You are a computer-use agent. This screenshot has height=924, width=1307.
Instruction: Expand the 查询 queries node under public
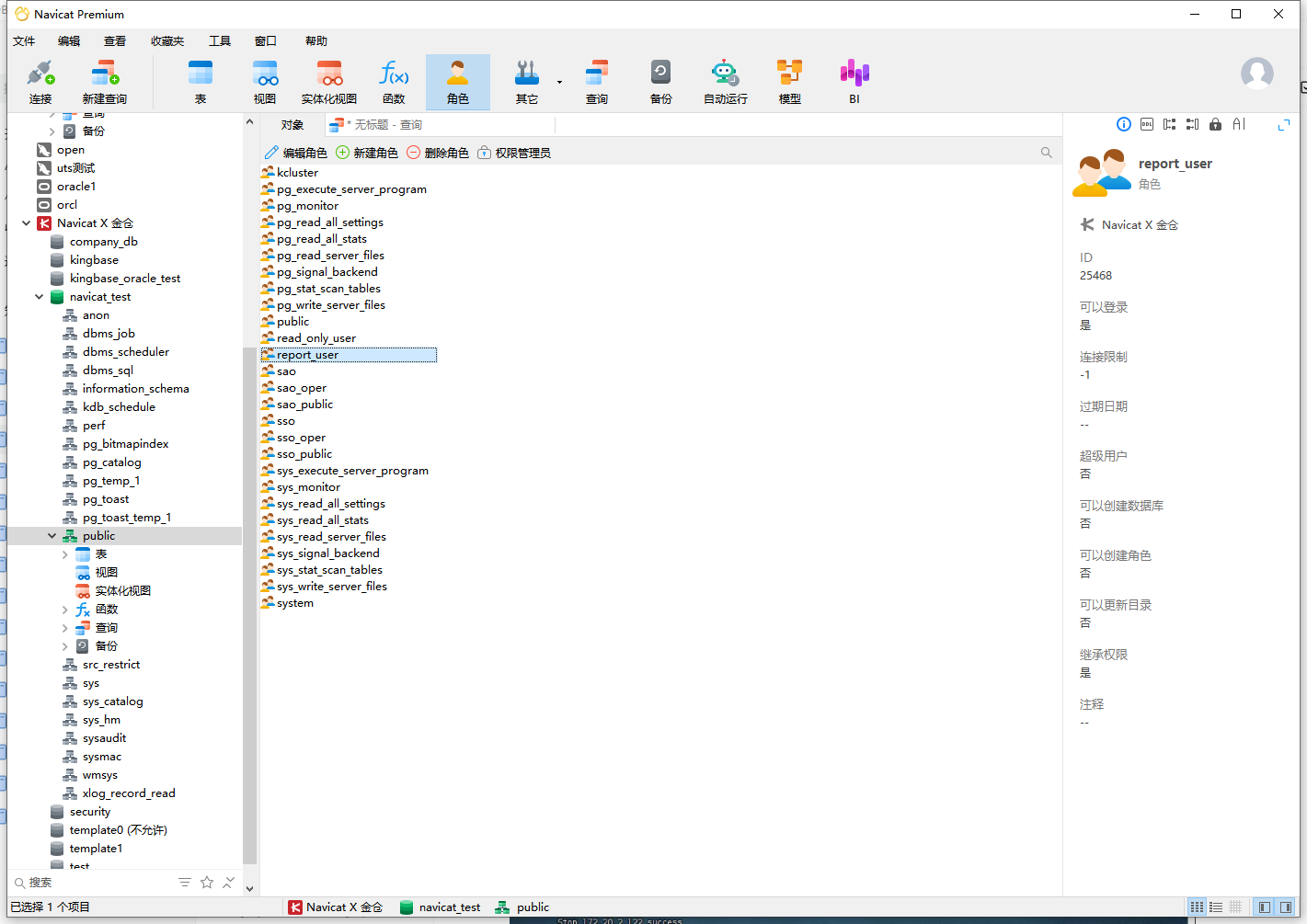pyautogui.click(x=64, y=628)
